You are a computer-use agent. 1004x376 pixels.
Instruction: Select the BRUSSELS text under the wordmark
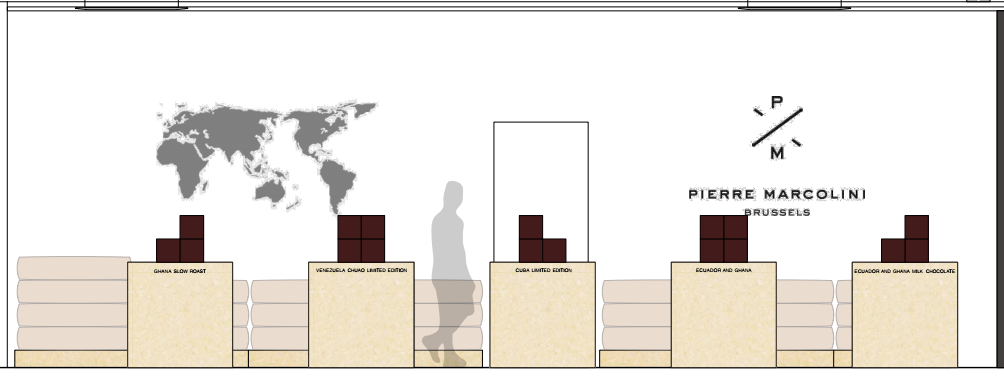tap(777, 212)
